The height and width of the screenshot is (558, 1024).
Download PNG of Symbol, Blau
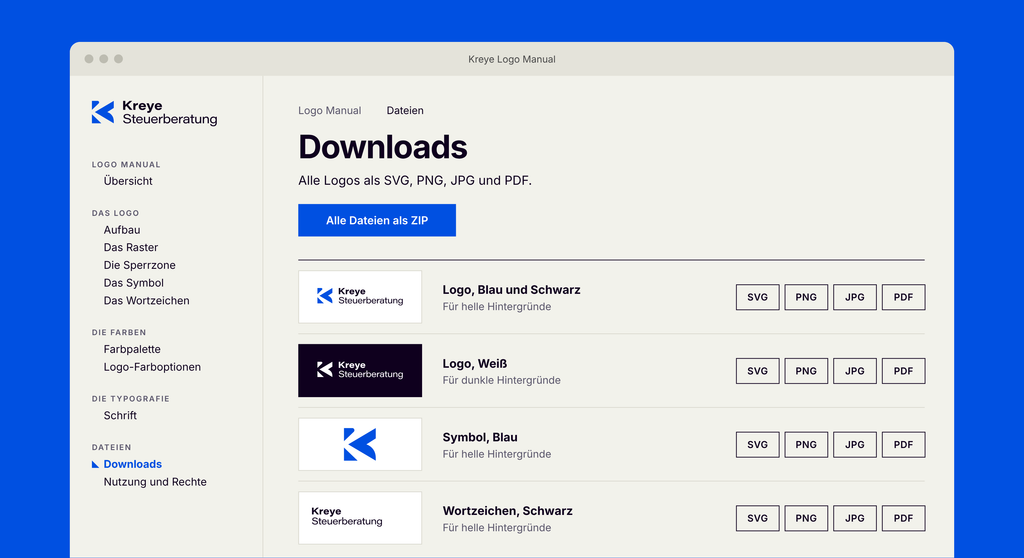(806, 445)
